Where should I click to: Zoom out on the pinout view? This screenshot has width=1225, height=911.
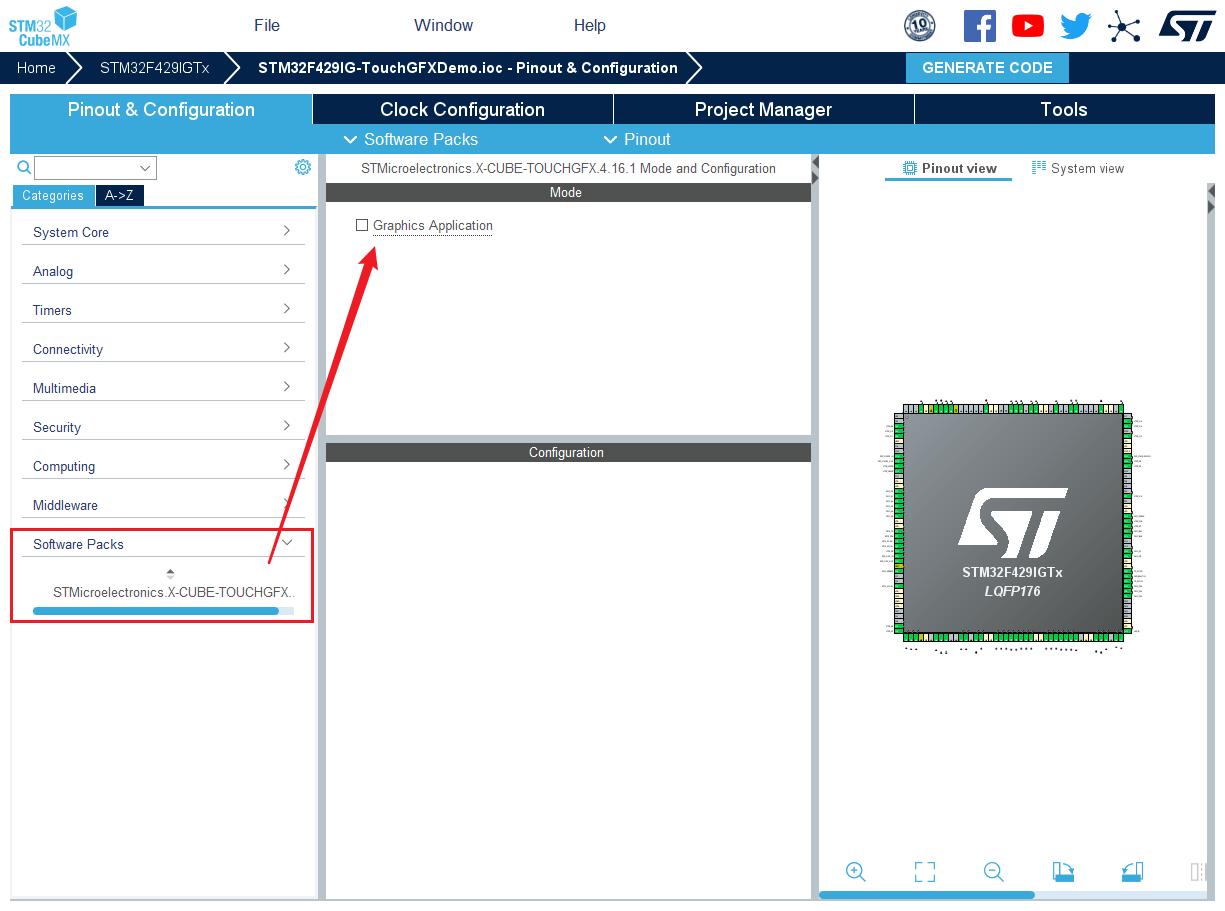coord(994,871)
